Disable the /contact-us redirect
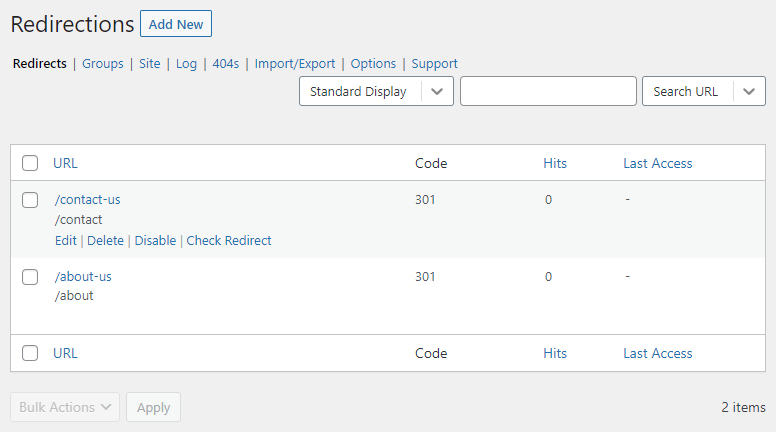776x432 pixels. click(x=155, y=240)
